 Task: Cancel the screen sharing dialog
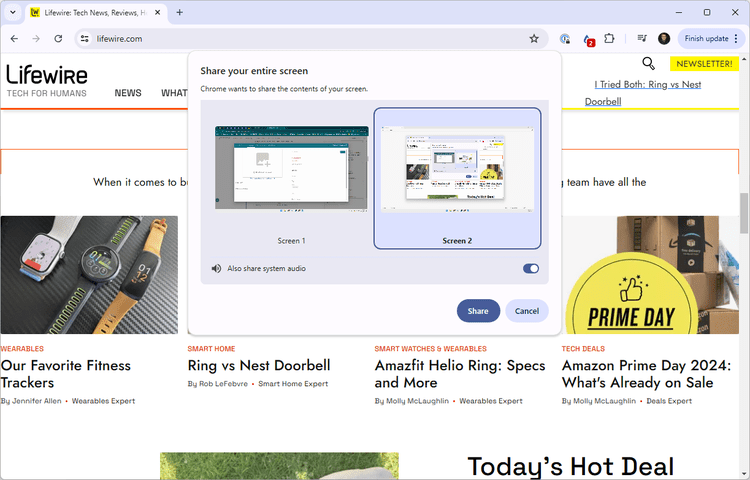[x=527, y=311]
